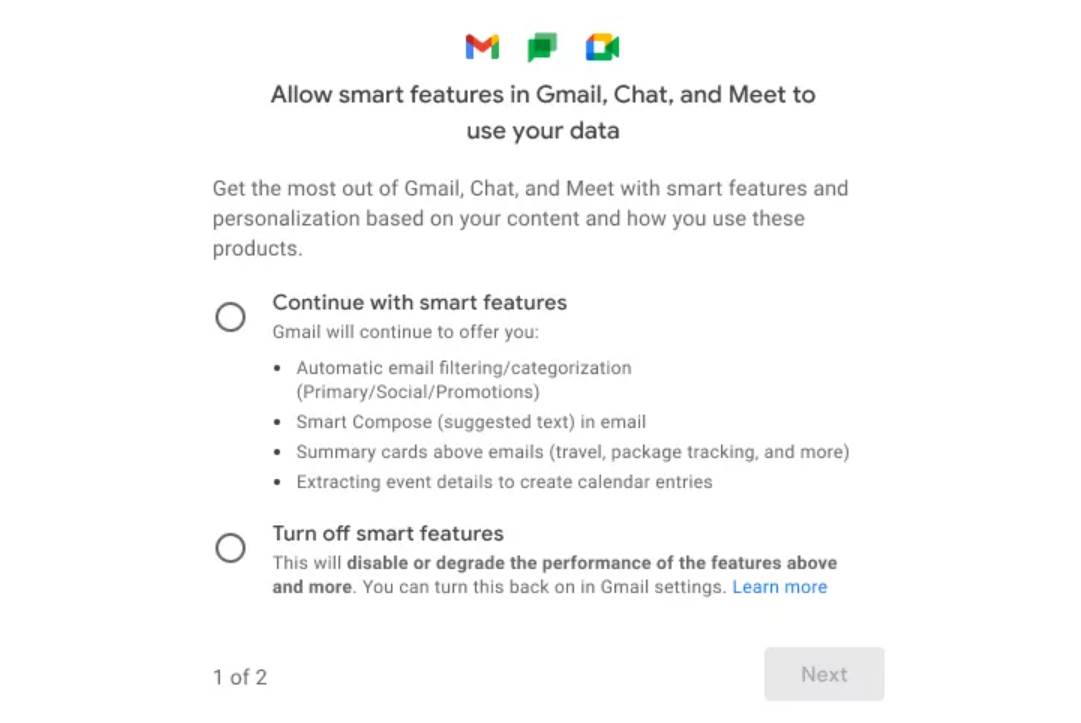Viewport: 1081px width, 723px height.
Task: Click the middle icon of the three logos
Action: pyautogui.click(x=541, y=47)
